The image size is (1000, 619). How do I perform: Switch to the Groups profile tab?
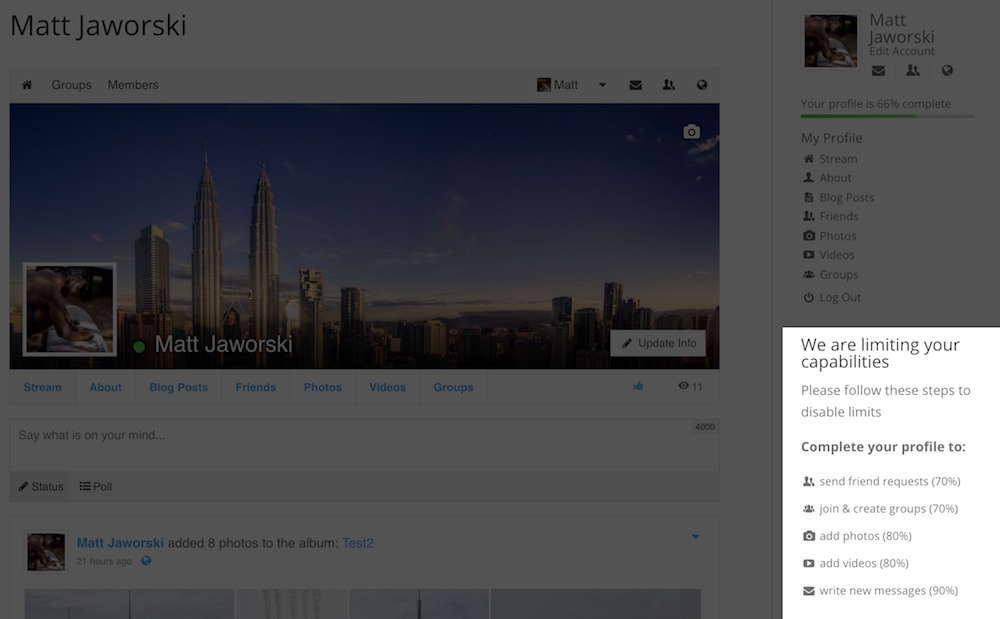453,387
